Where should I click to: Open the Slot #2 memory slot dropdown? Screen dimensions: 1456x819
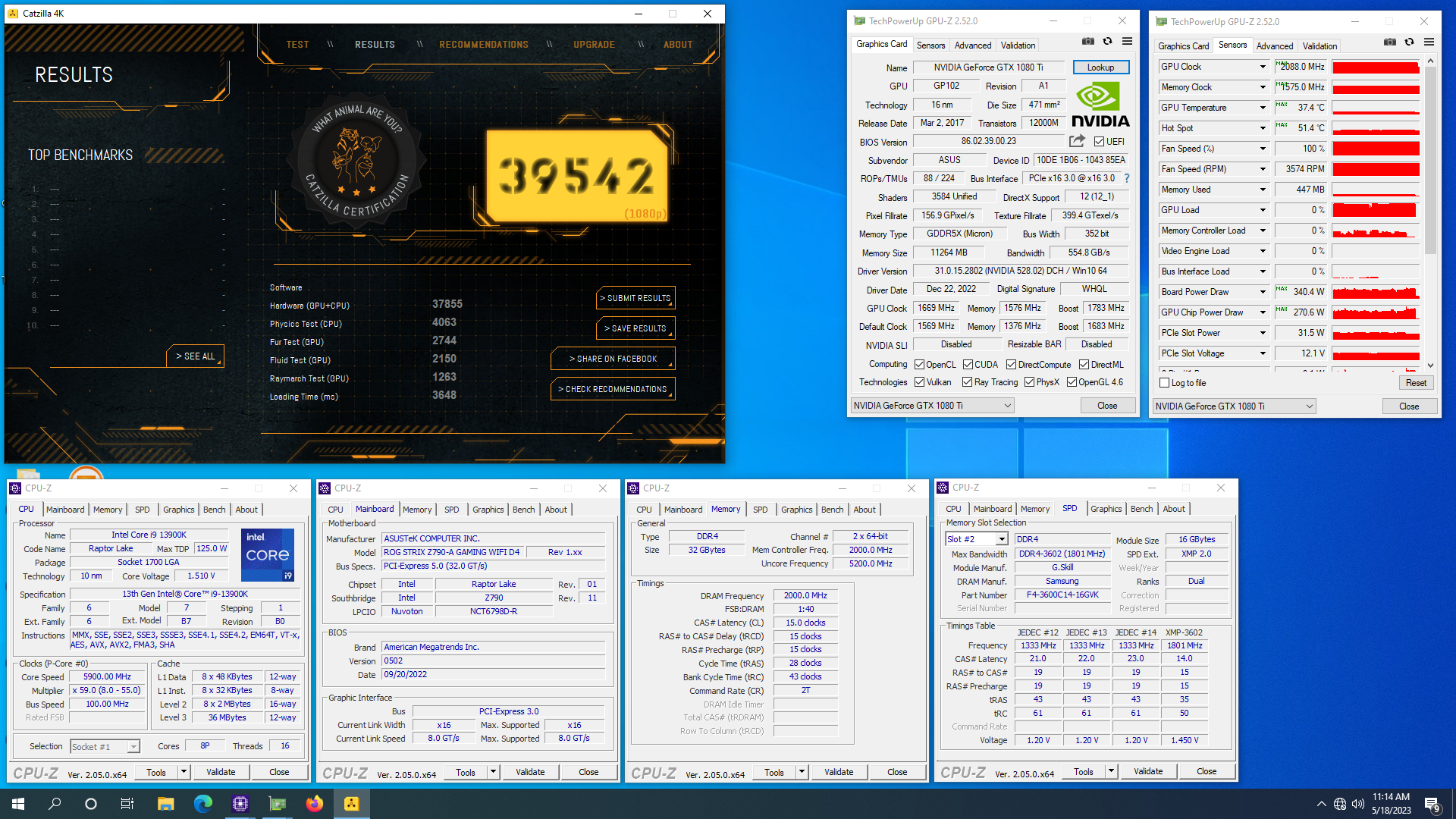pyautogui.click(x=1001, y=539)
